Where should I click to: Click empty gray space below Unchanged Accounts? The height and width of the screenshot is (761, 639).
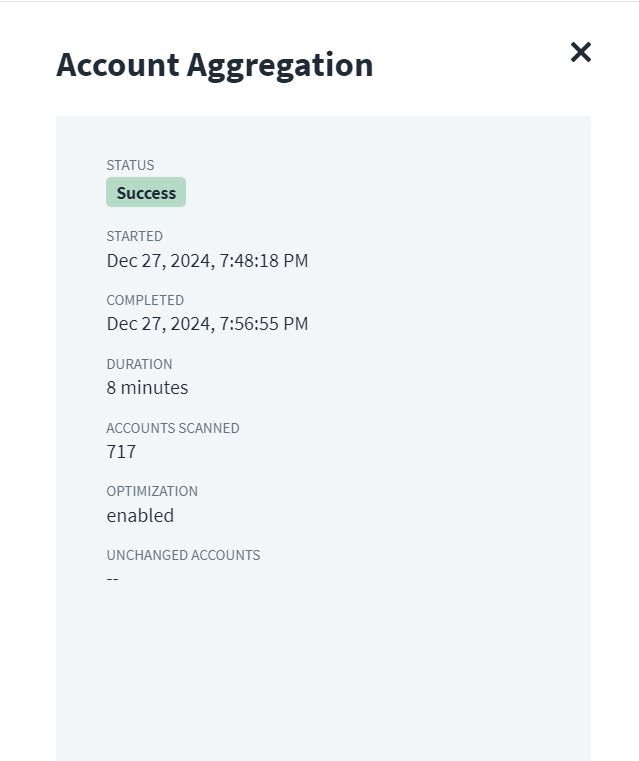[x=320, y=670]
